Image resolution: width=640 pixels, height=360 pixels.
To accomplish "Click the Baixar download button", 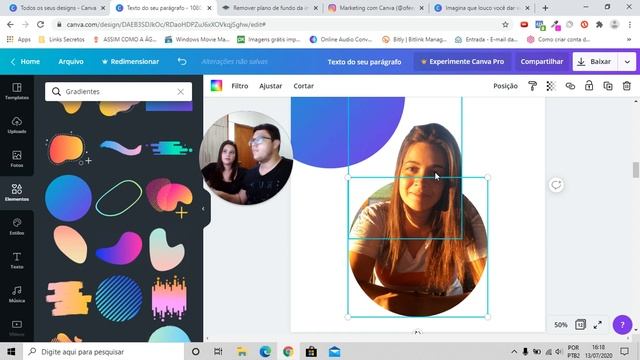I will click(596, 62).
